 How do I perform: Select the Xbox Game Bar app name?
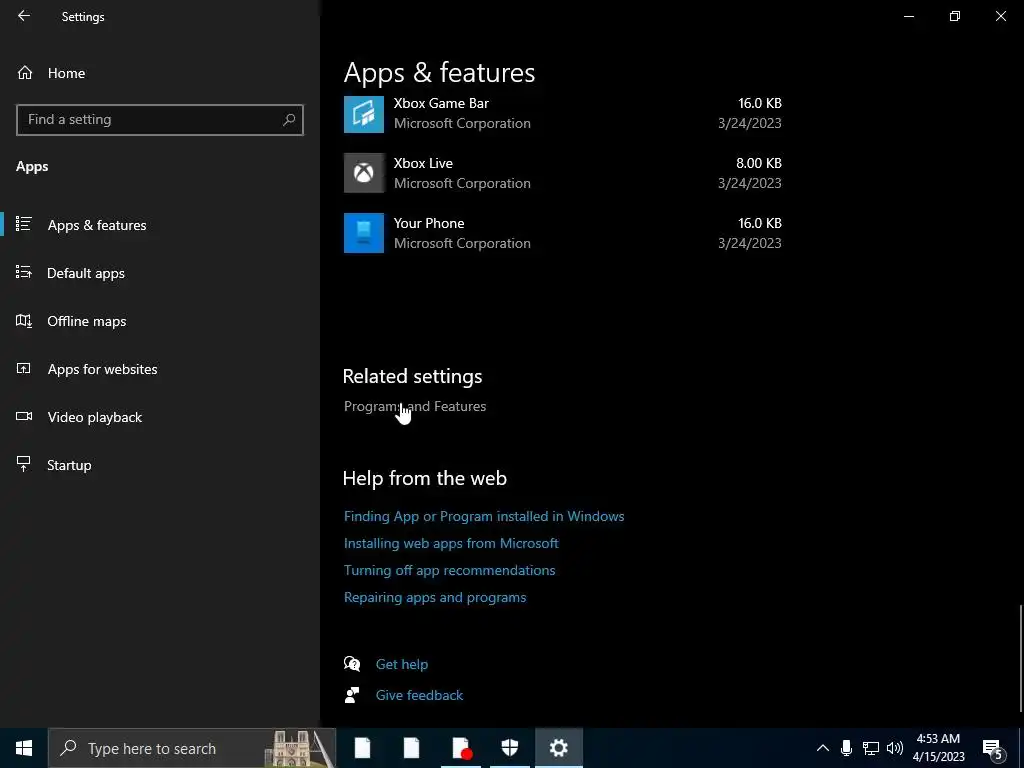point(441,103)
